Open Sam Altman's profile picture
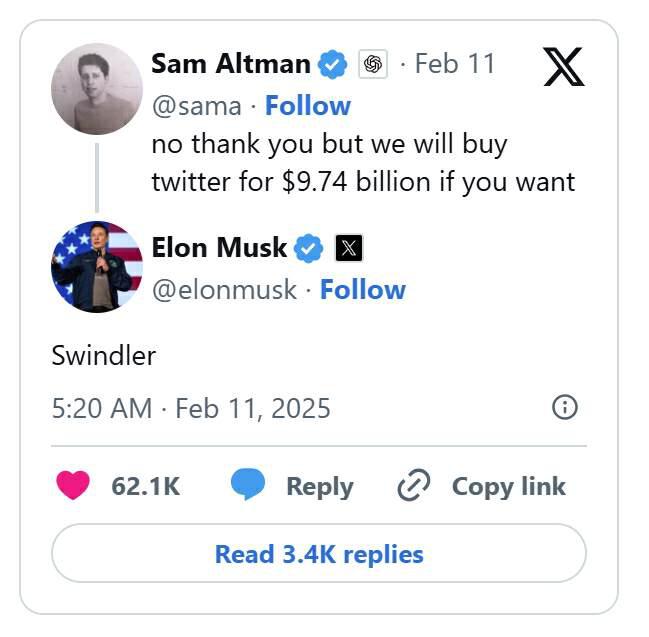Image resolution: width=649 pixels, height=637 pixels. coord(96,89)
